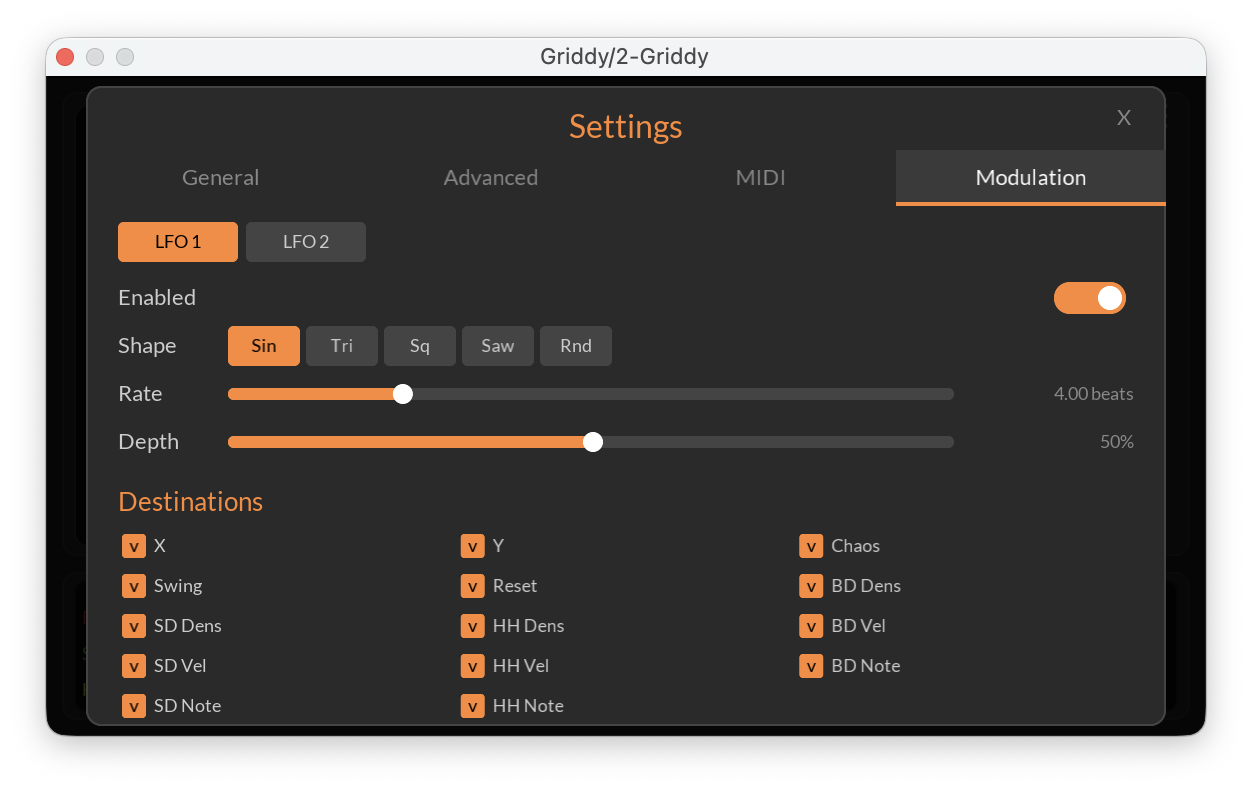The image size is (1252, 790).
Task: Switch to the General settings tab
Action: (x=220, y=177)
